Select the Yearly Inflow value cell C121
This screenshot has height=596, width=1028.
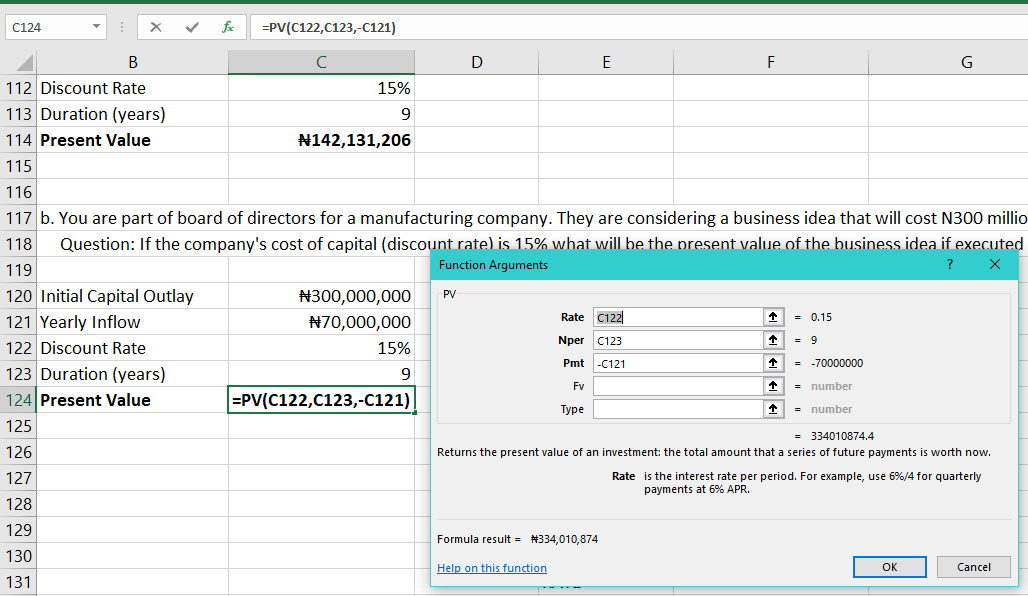coord(321,321)
